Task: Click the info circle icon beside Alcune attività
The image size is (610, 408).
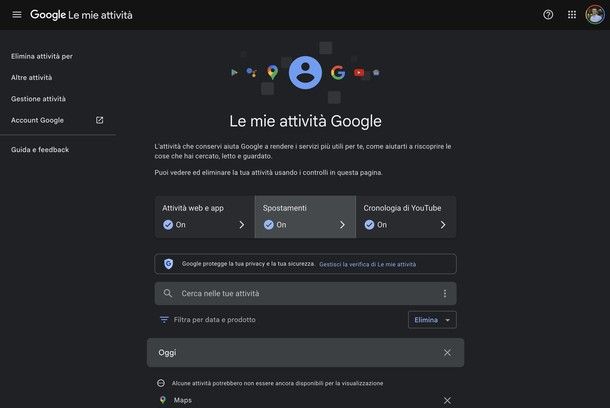Action: click(x=161, y=383)
